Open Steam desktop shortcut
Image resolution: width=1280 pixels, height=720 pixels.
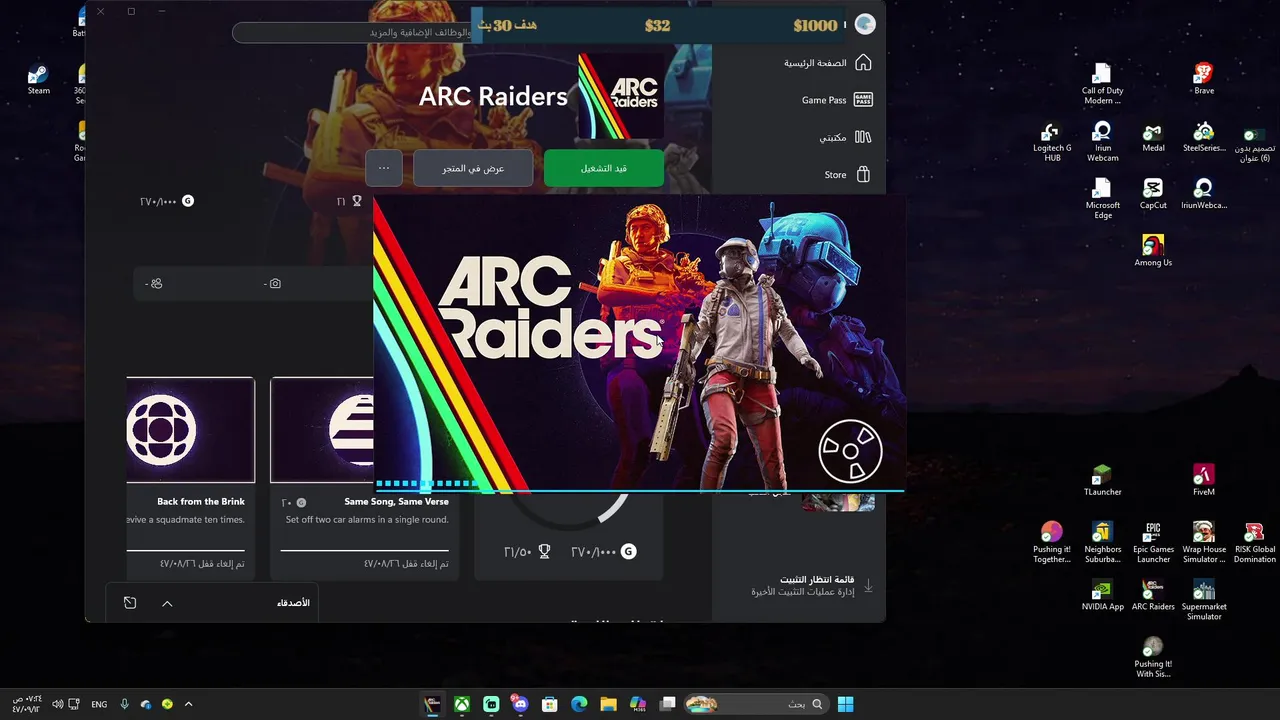pos(38,80)
